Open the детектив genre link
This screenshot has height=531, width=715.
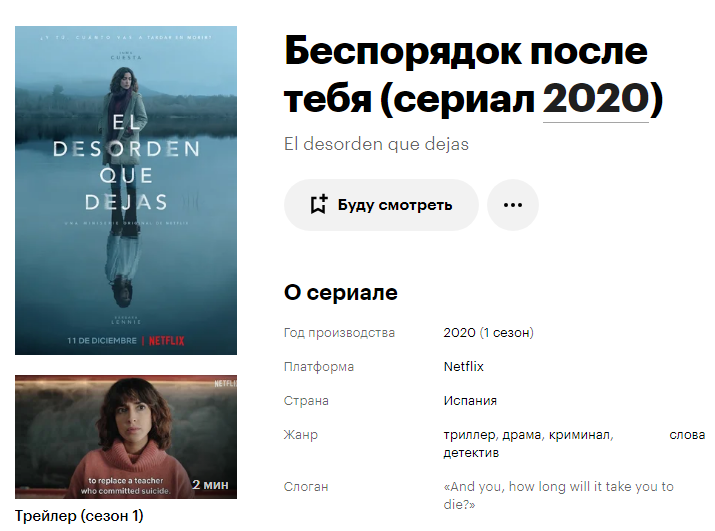(x=471, y=453)
